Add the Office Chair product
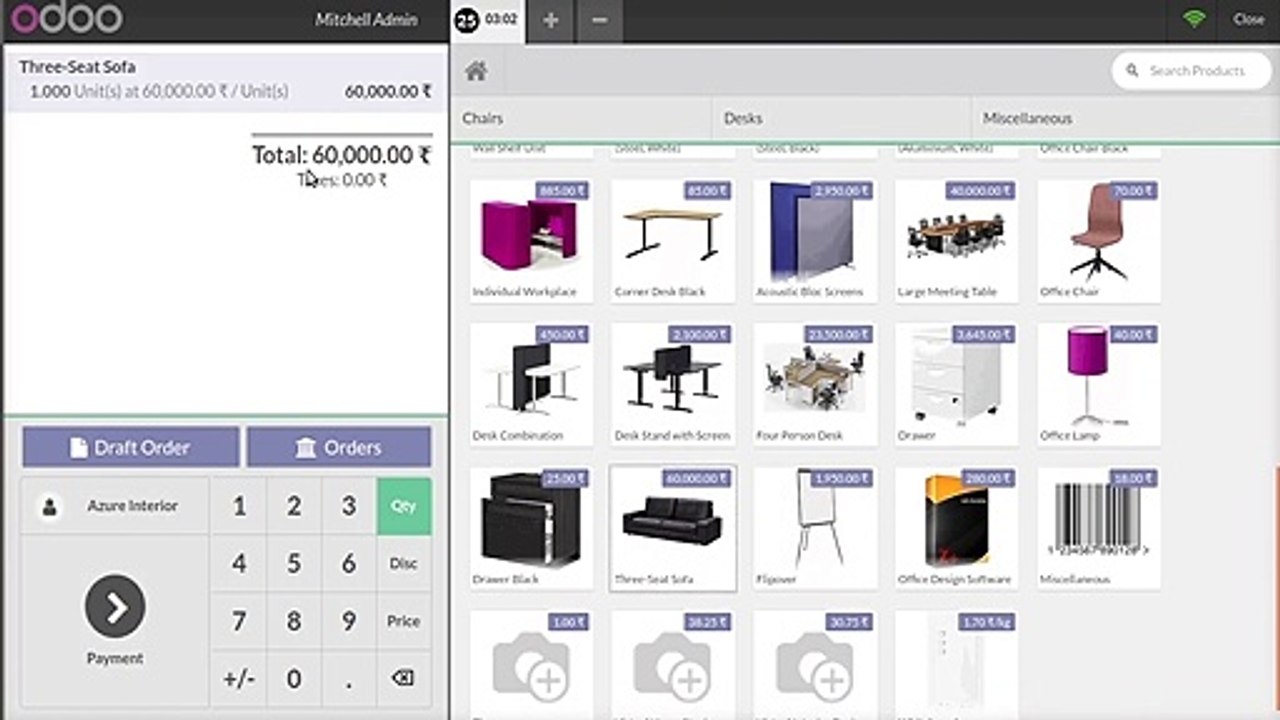The image size is (1280, 720). pyautogui.click(x=1099, y=241)
